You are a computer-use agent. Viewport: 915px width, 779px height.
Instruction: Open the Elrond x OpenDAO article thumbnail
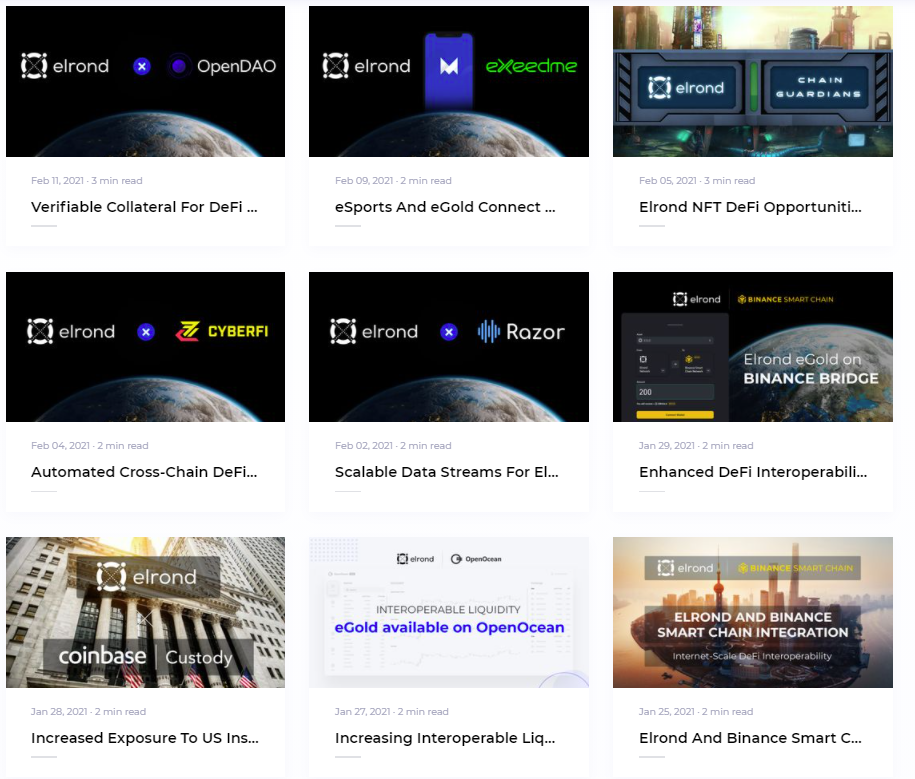(x=145, y=81)
